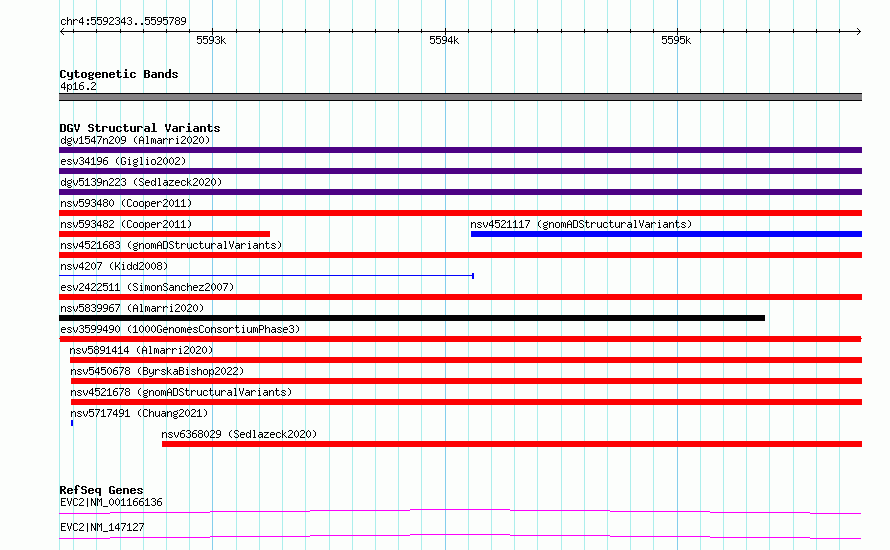The height and width of the screenshot is (550, 890).
Task: Click the red esv2422511 variant bar
Action: coord(460,297)
